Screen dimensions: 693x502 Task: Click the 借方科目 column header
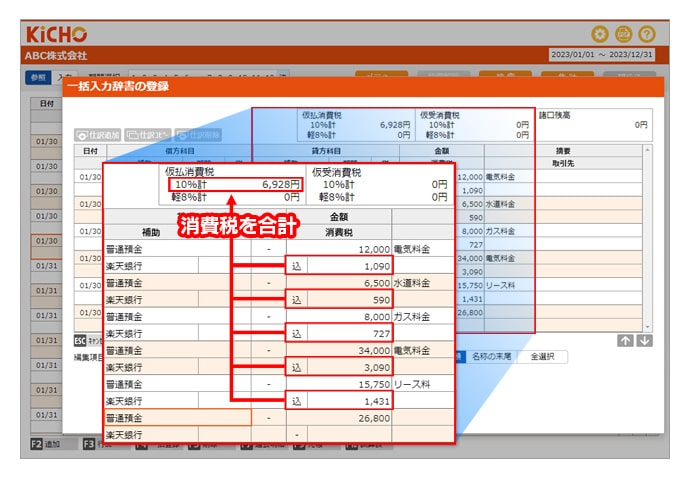pyautogui.click(x=179, y=151)
